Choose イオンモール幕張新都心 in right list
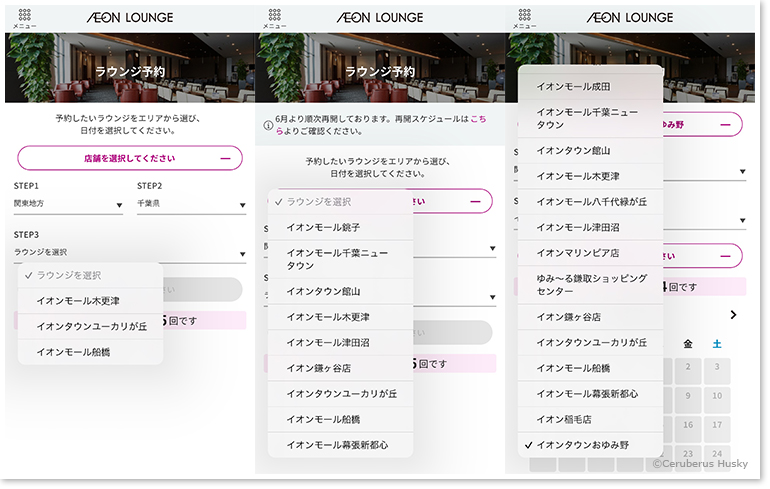The width and height of the screenshot is (770, 489). [x=590, y=394]
